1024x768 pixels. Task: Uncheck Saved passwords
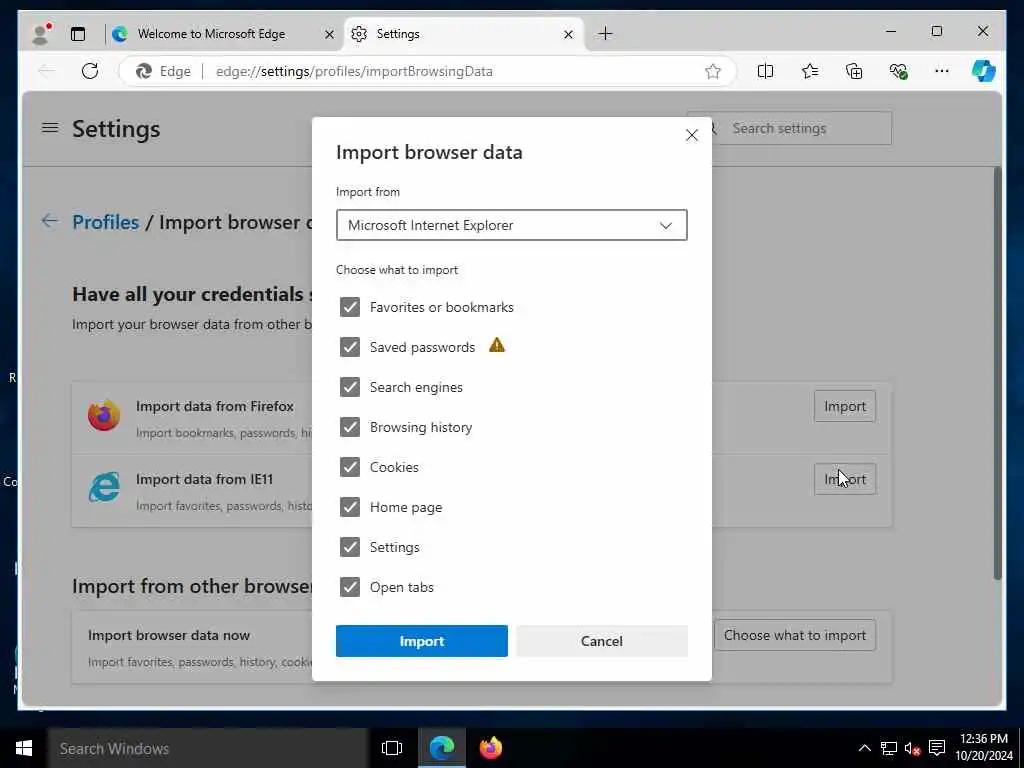pos(350,347)
